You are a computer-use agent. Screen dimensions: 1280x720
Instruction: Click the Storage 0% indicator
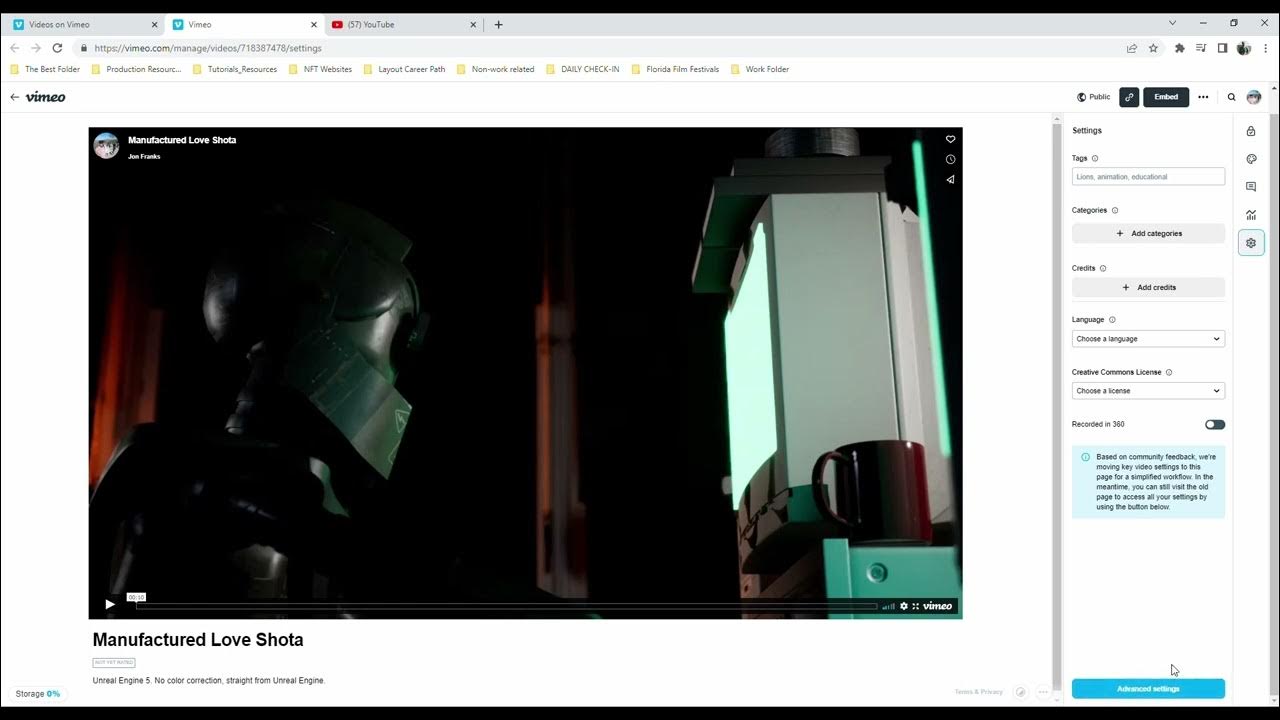tap(37, 693)
